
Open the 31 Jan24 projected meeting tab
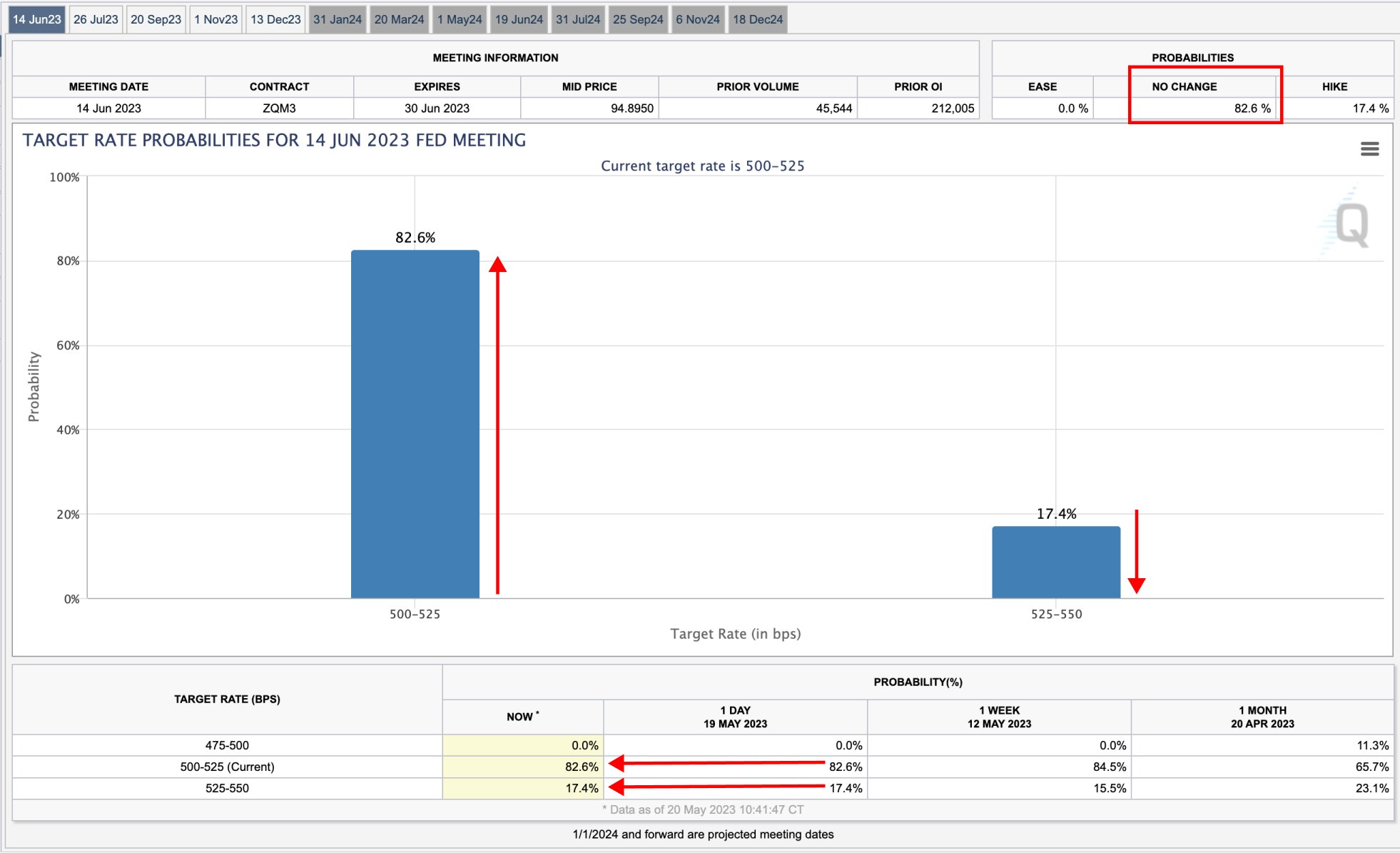click(x=338, y=19)
